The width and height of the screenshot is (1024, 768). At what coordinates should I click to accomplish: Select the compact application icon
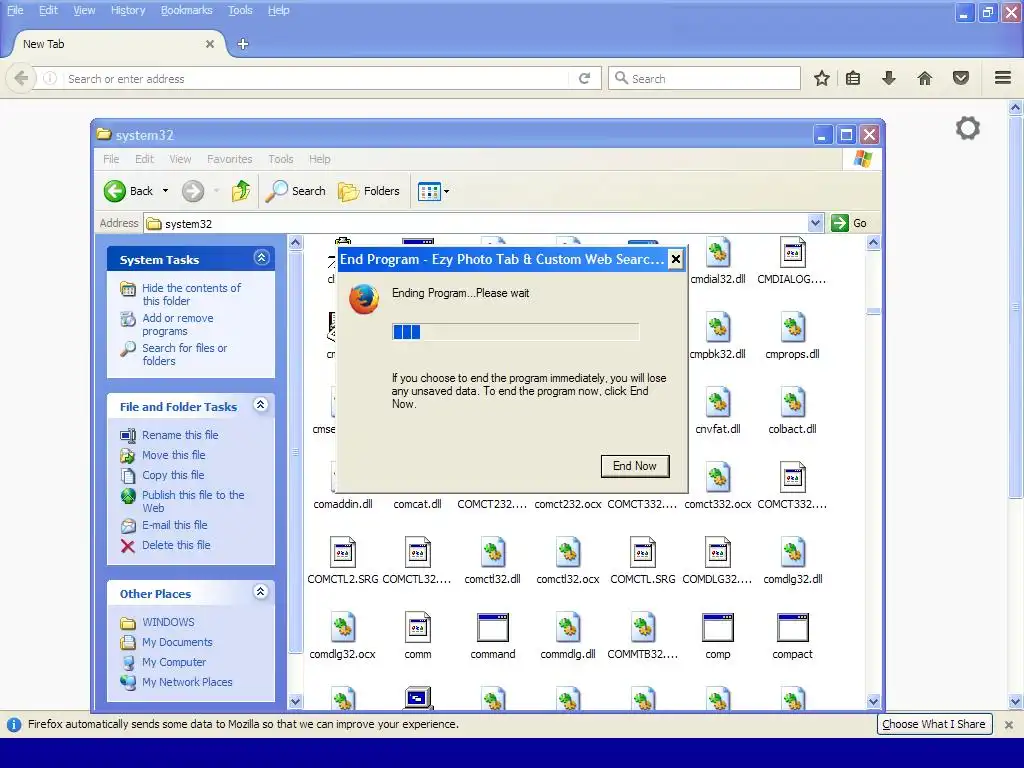[x=793, y=628]
